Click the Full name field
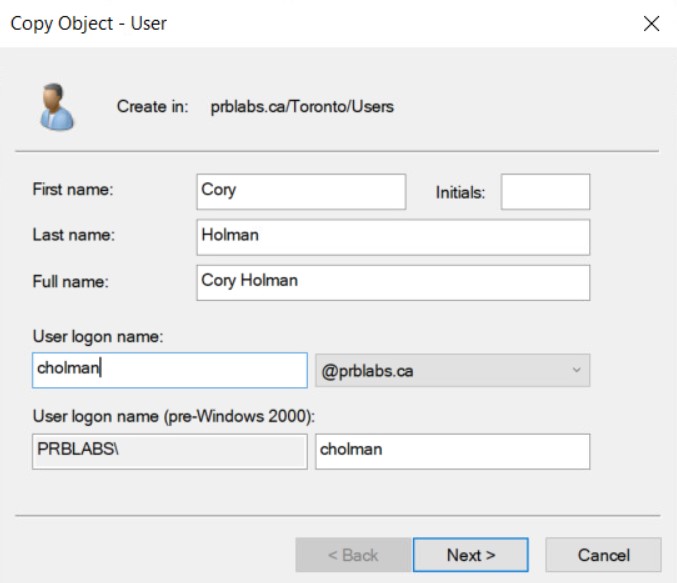This screenshot has width=677, height=583. [393, 282]
